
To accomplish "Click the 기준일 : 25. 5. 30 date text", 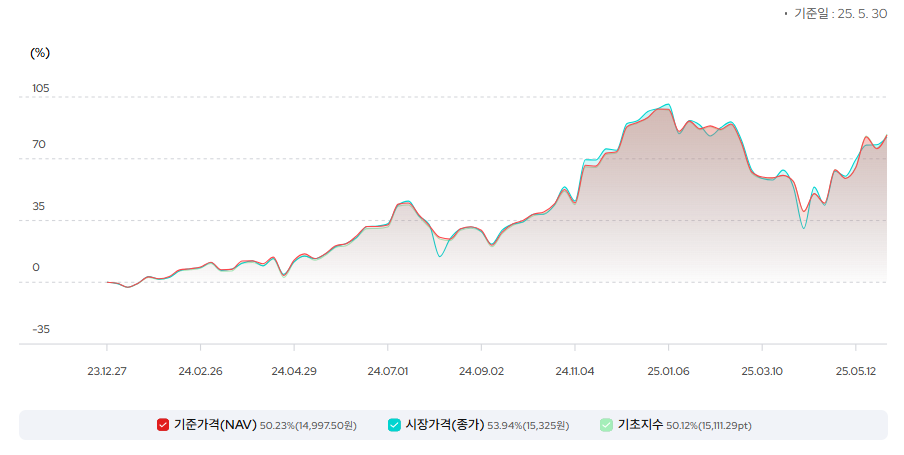I will 840,14.
